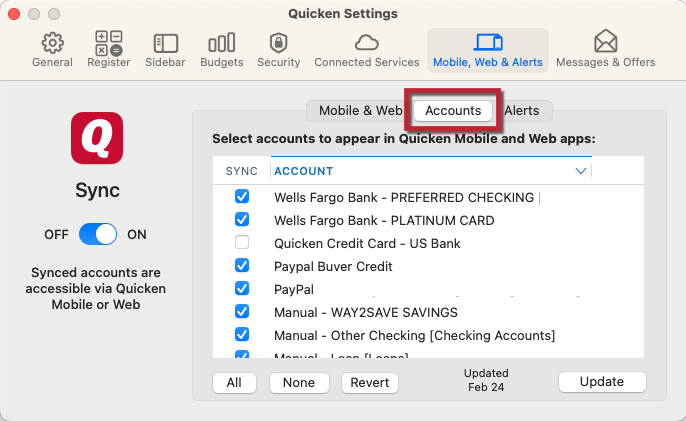Image resolution: width=686 pixels, height=421 pixels.
Task: Click the None button
Action: click(299, 382)
